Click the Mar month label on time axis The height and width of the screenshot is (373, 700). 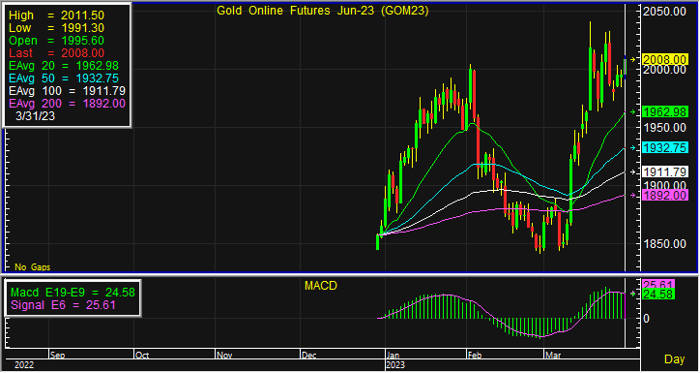553,356
